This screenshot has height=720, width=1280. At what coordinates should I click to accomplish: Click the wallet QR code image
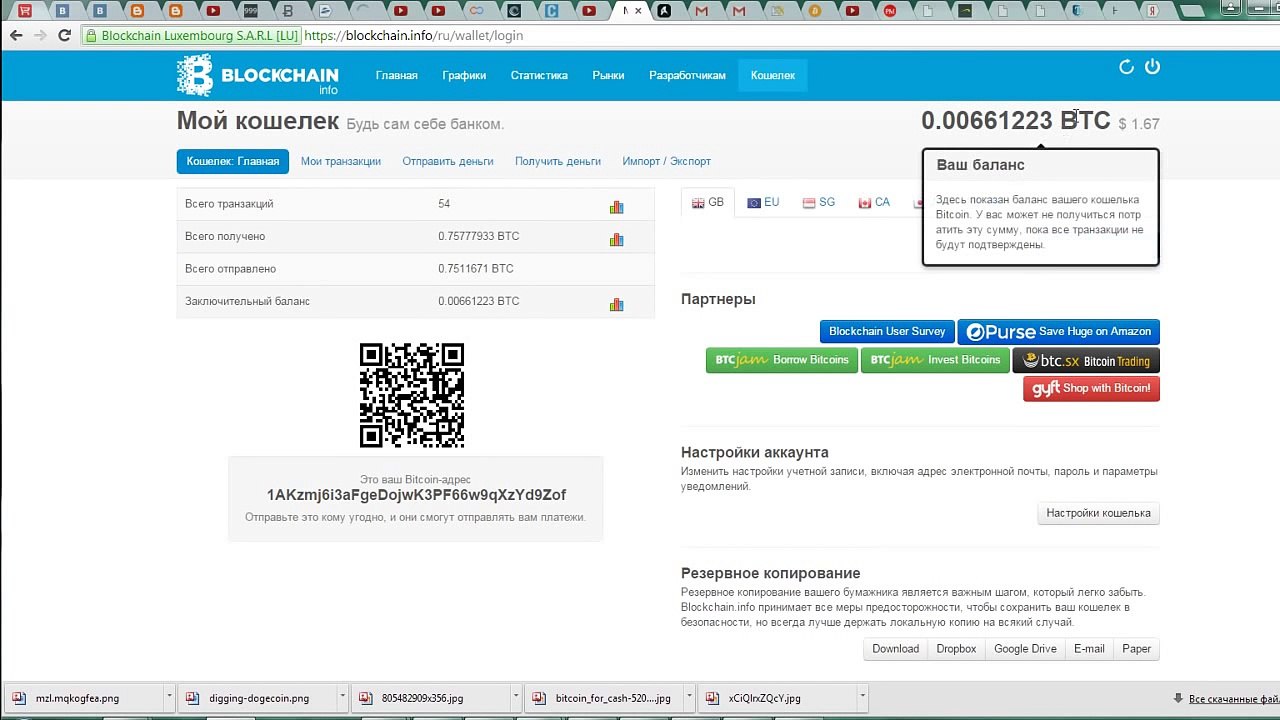(x=412, y=395)
